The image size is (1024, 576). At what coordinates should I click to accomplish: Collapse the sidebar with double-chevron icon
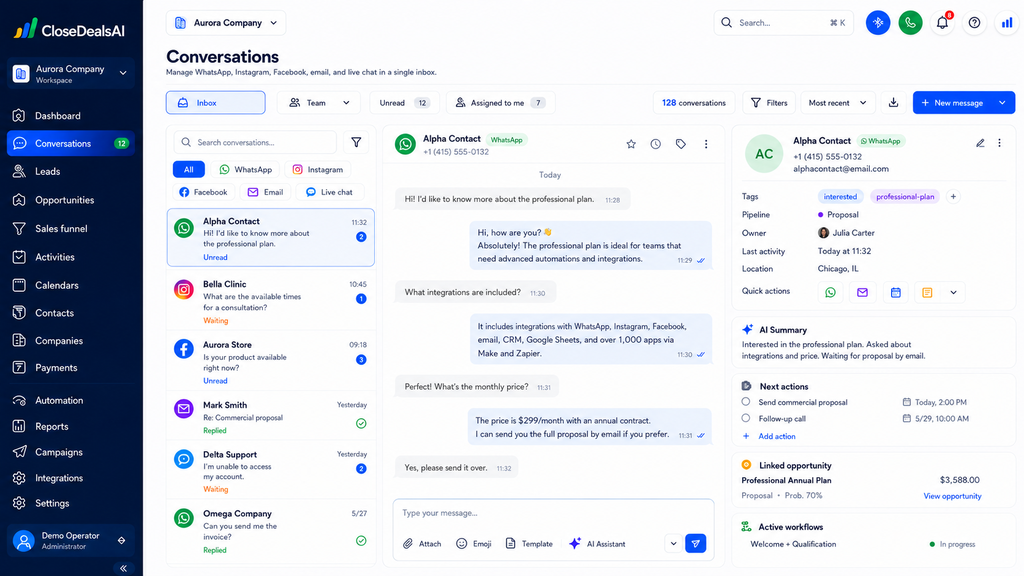pos(123,568)
